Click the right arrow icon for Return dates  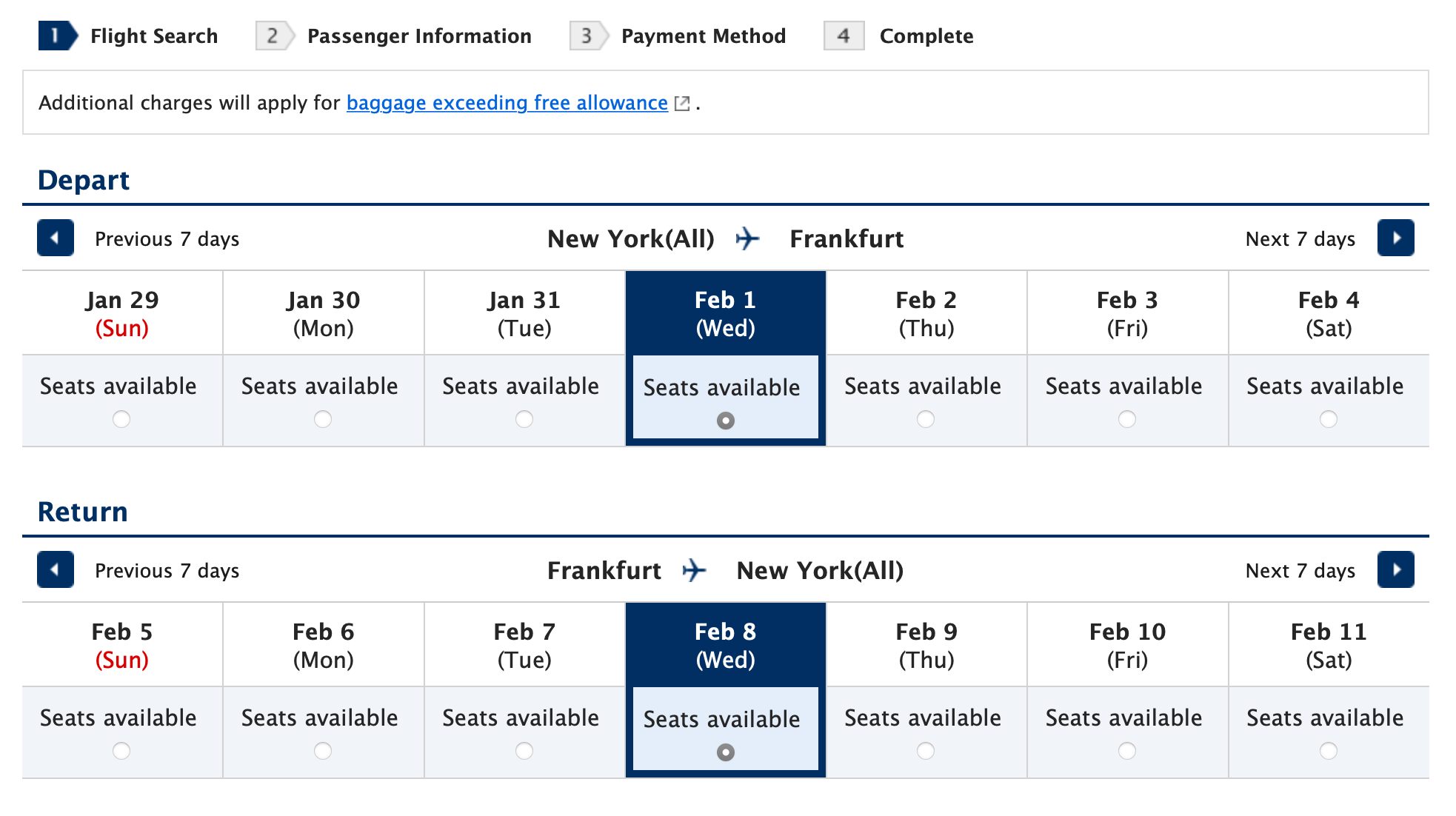coord(1397,570)
